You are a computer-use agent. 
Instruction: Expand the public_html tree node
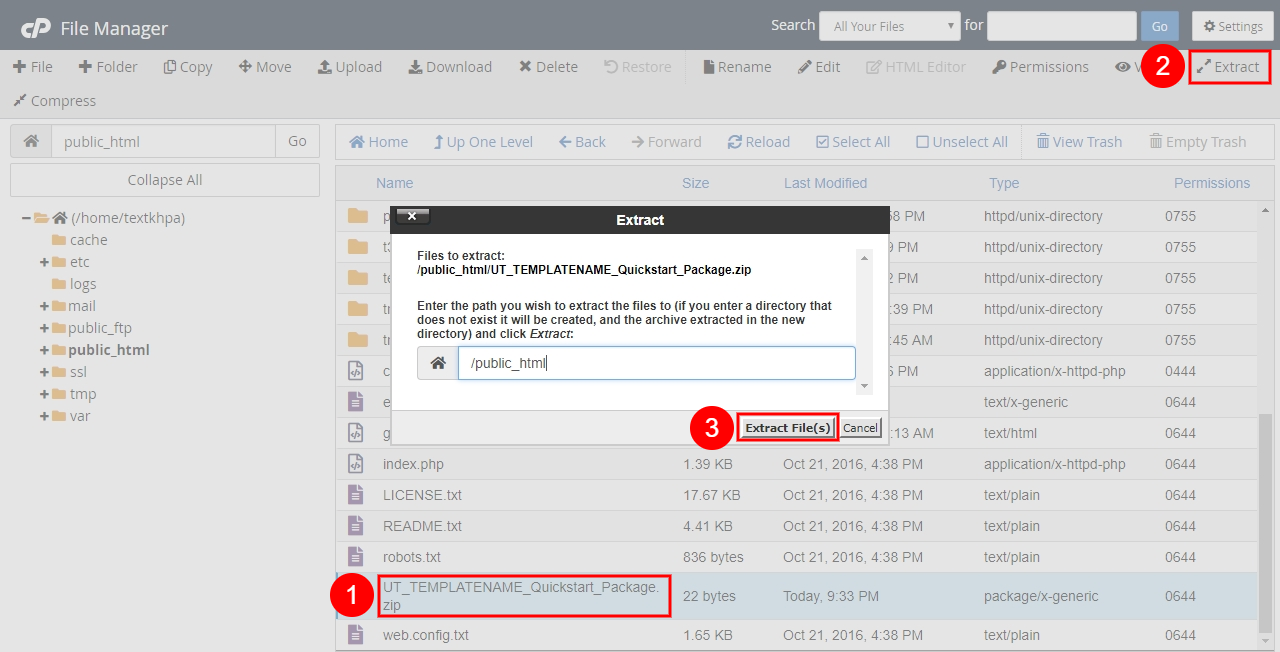click(x=45, y=350)
